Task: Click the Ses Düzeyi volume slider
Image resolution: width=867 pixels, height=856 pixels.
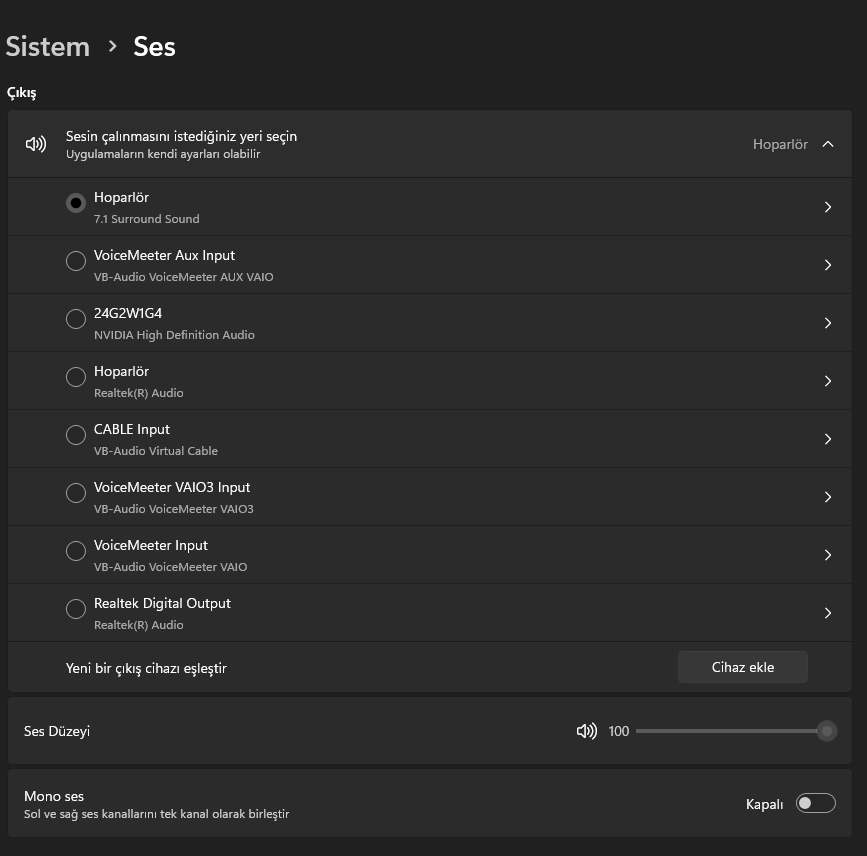Action: pos(730,731)
